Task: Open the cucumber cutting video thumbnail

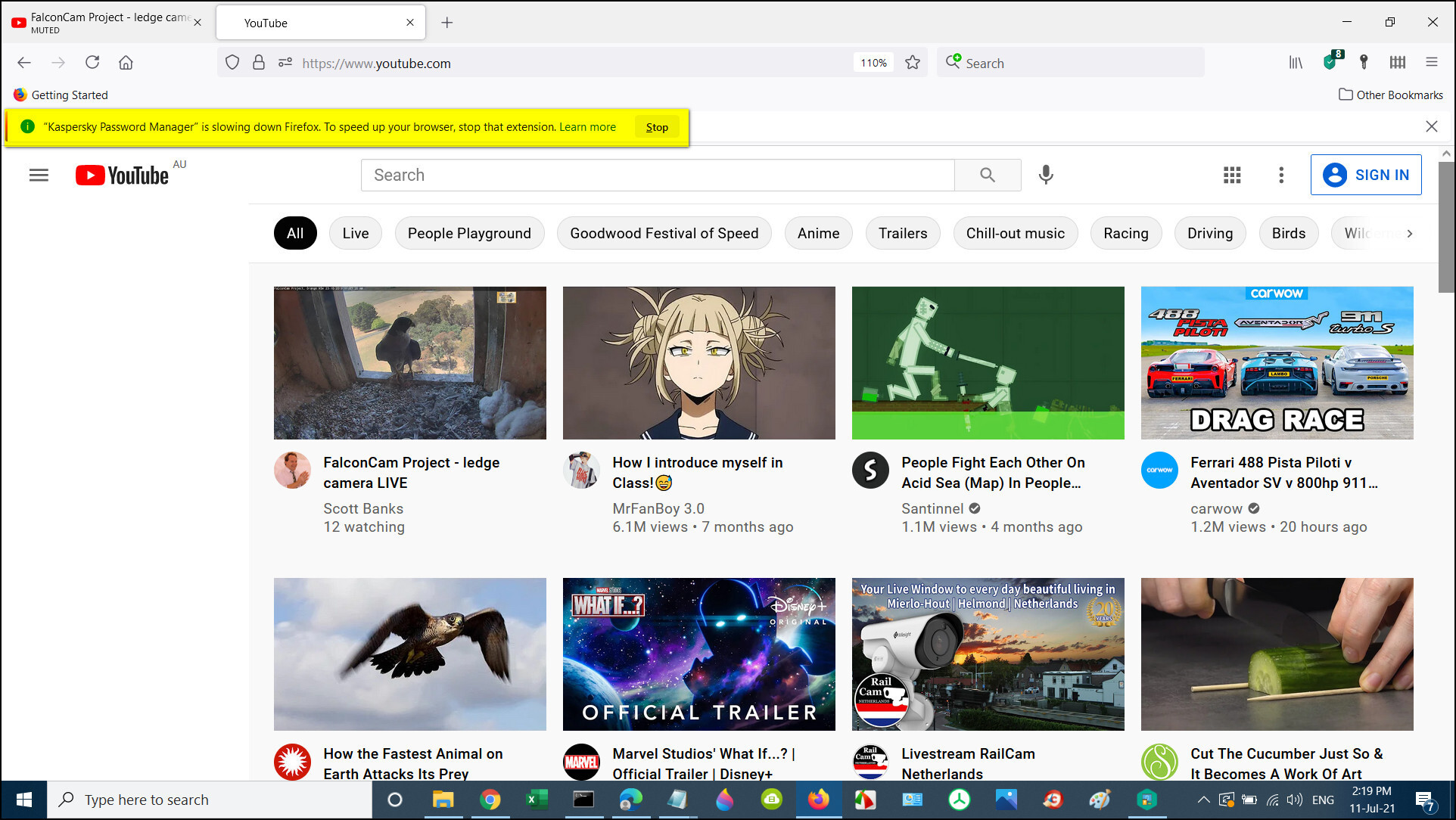Action: pos(1277,654)
